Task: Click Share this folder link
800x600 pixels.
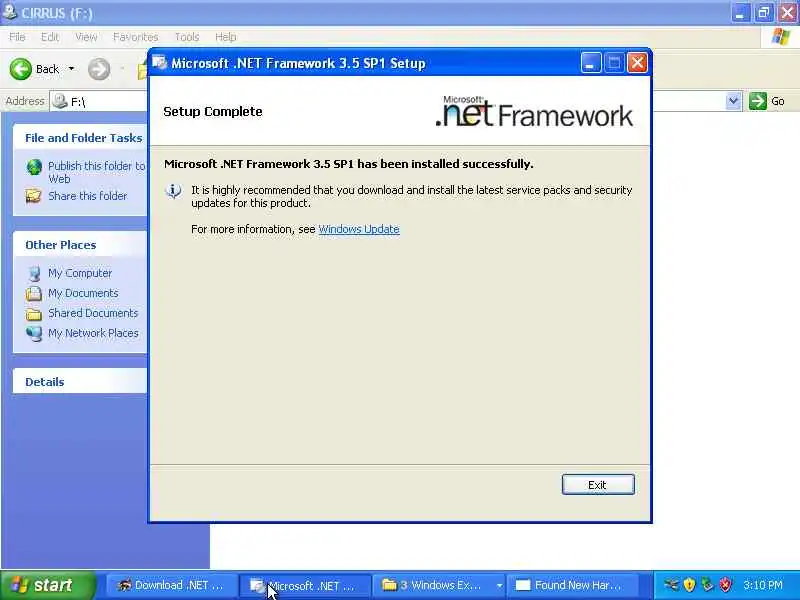Action: point(87,196)
